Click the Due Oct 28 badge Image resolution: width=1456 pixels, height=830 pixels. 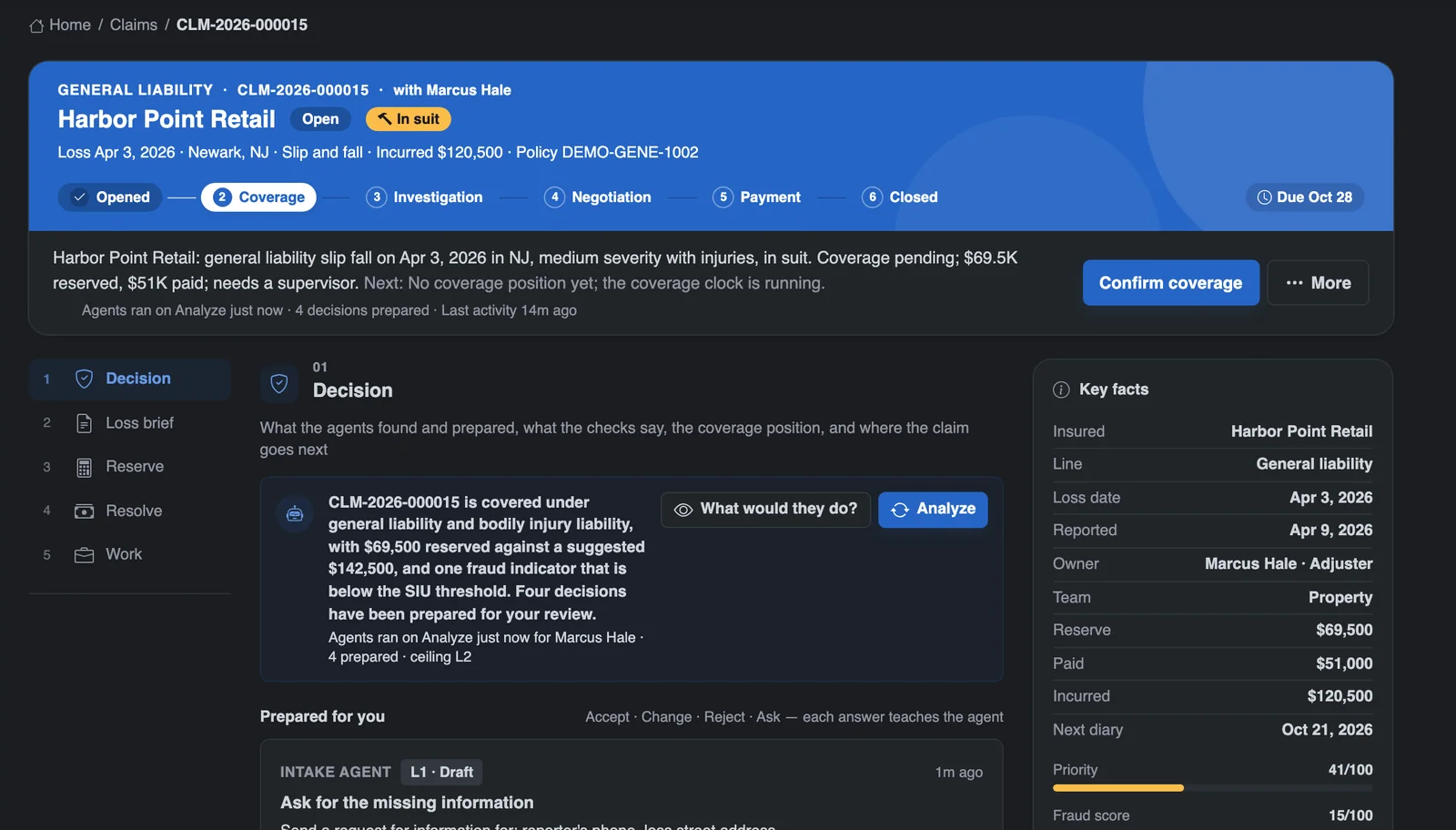pyautogui.click(x=1304, y=197)
